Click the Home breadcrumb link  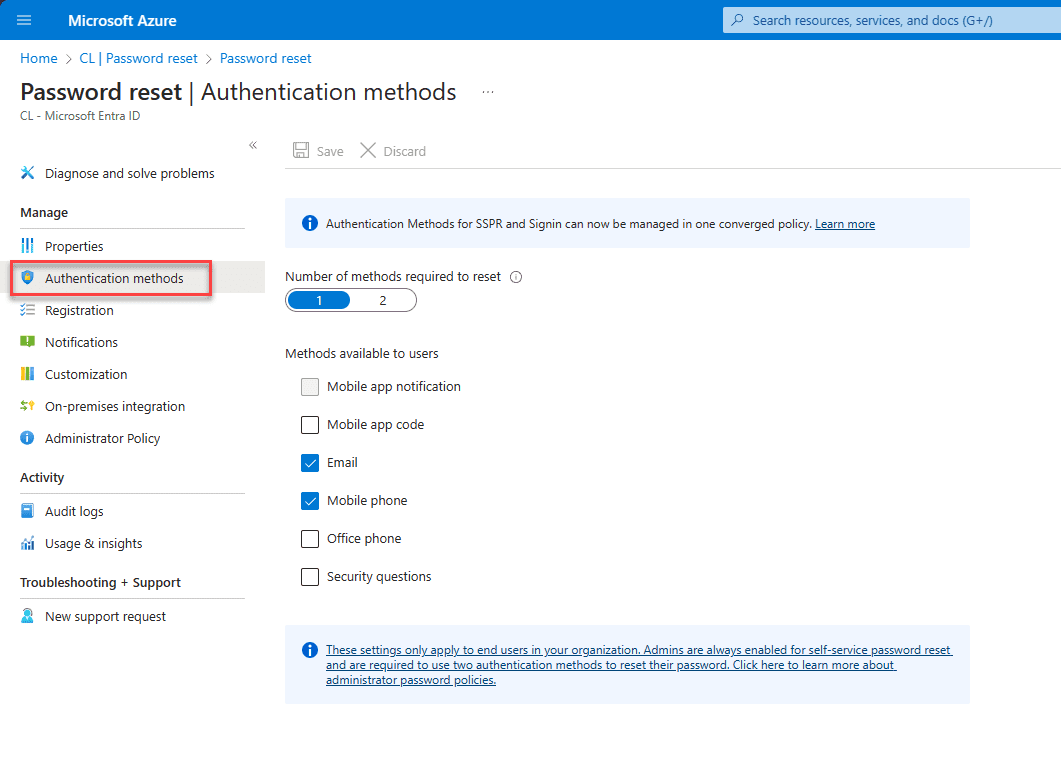[x=39, y=58]
